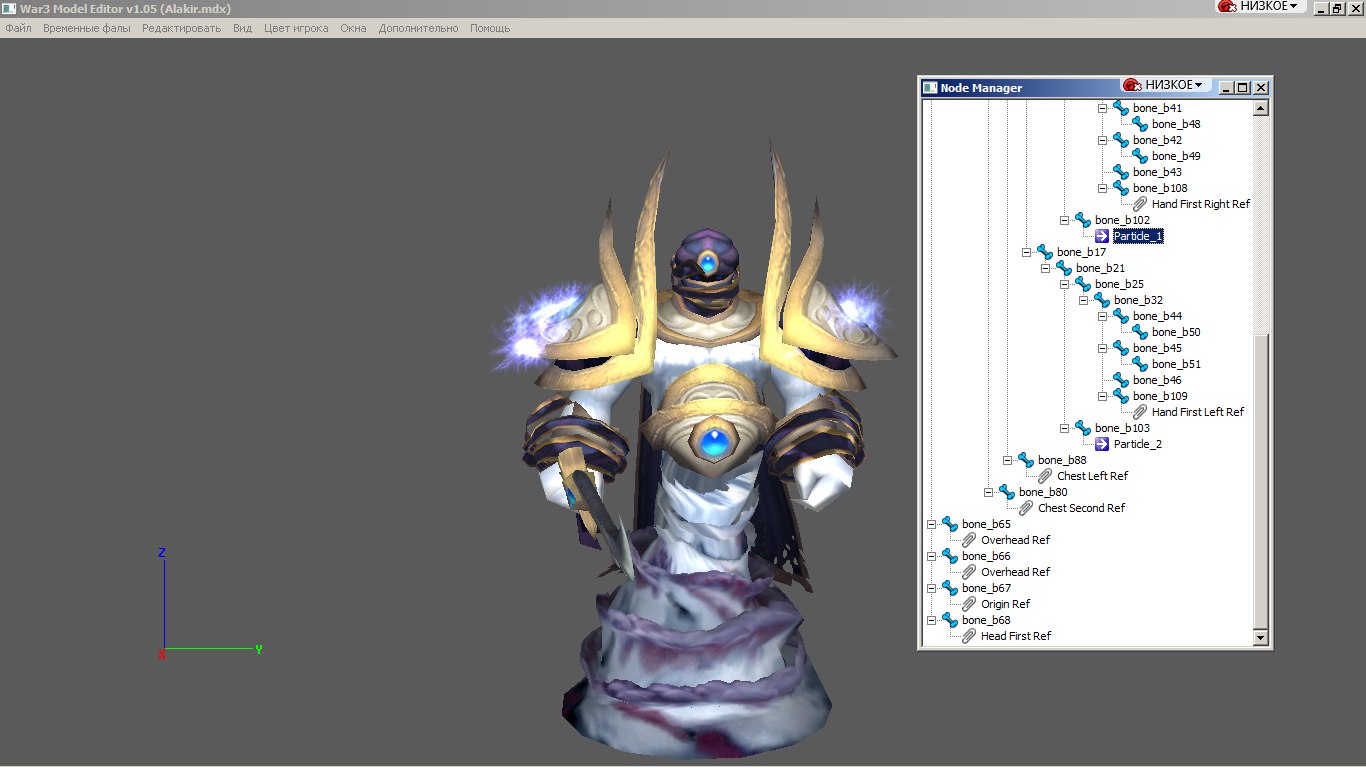The width and height of the screenshot is (1366, 768).
Task: Select the bone_b103 tree label
Action: [1122, 428]
